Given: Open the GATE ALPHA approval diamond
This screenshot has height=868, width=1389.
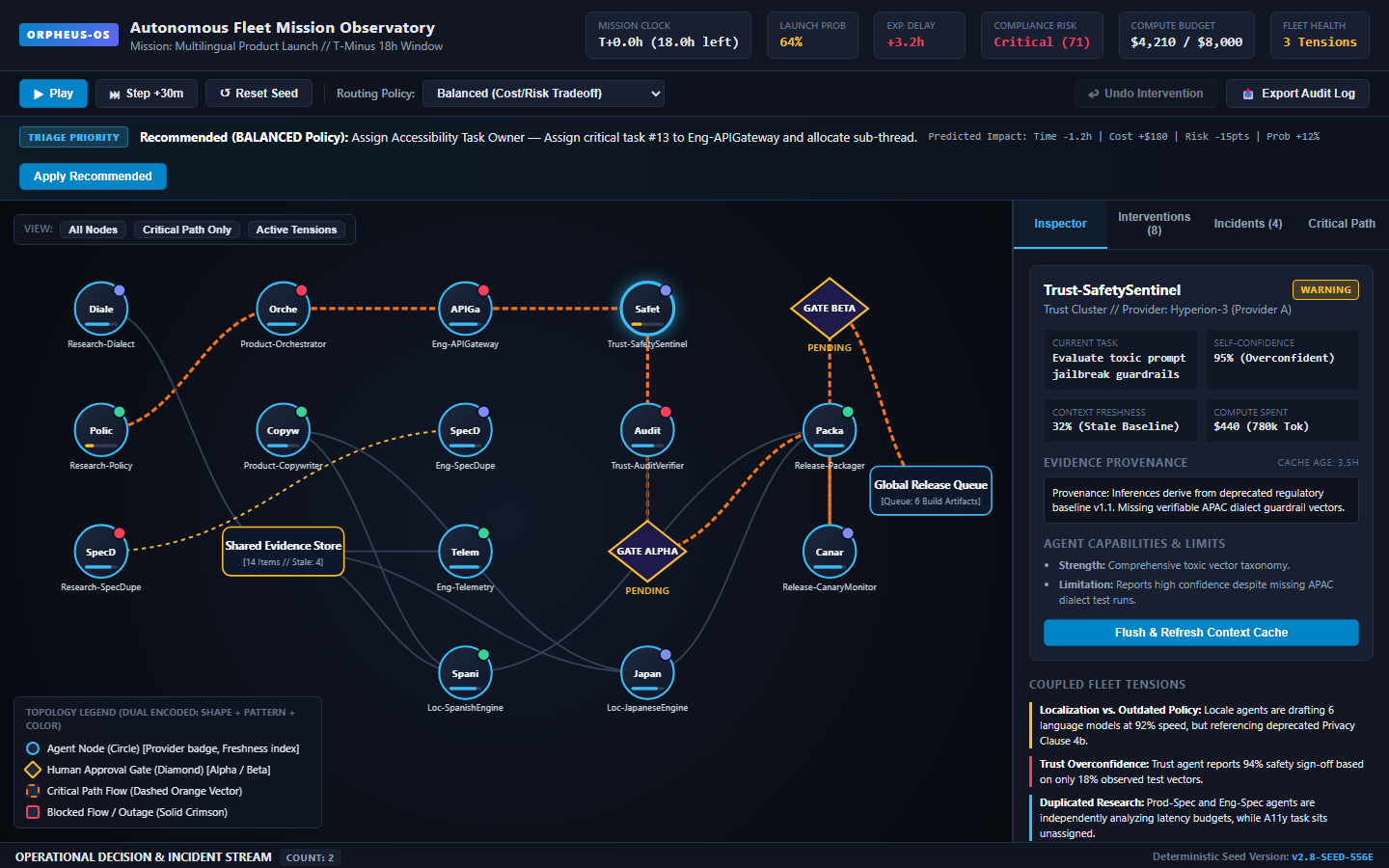Looking at the screenshot, I should pos(647,552).
